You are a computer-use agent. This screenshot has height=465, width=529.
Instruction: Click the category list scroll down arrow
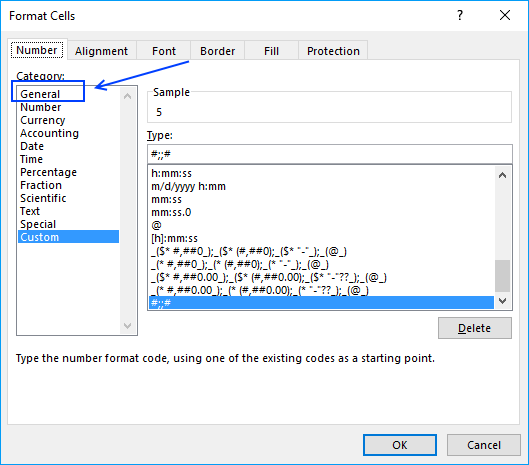click(x=128, y=326)
